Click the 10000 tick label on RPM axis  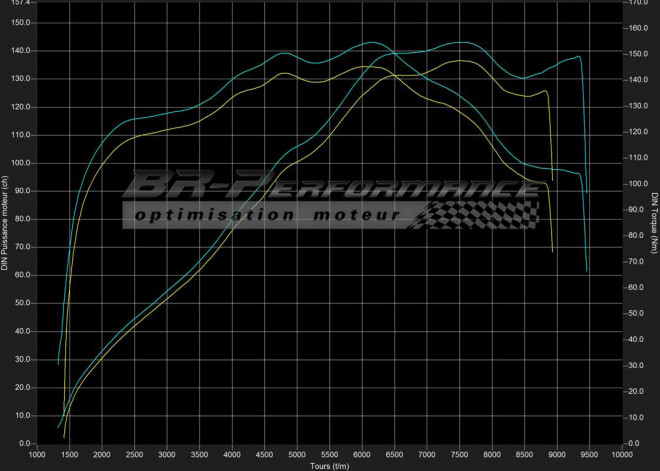coord(620,454)
